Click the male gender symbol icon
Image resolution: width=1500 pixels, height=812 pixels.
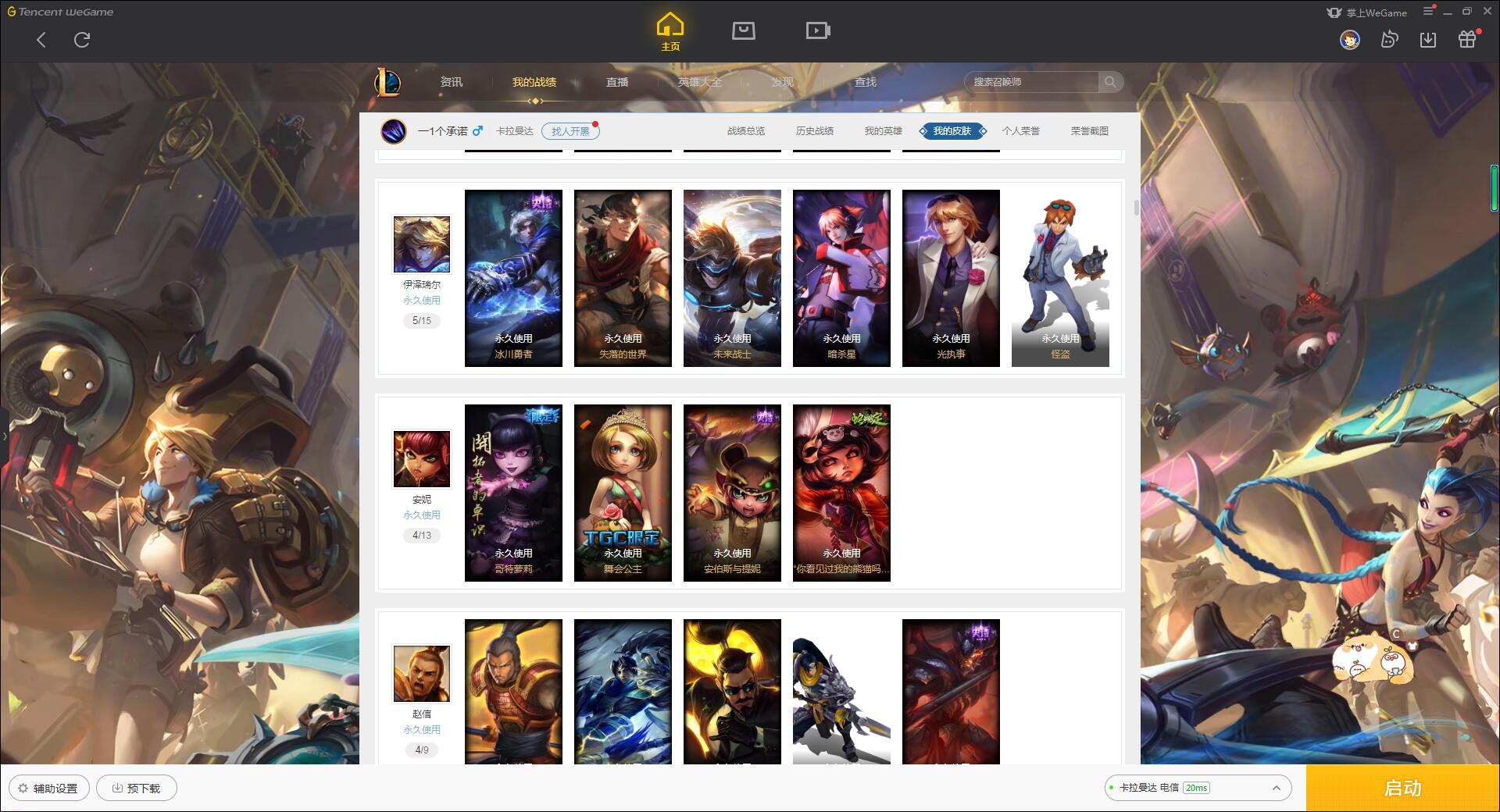tap(477, 130)
